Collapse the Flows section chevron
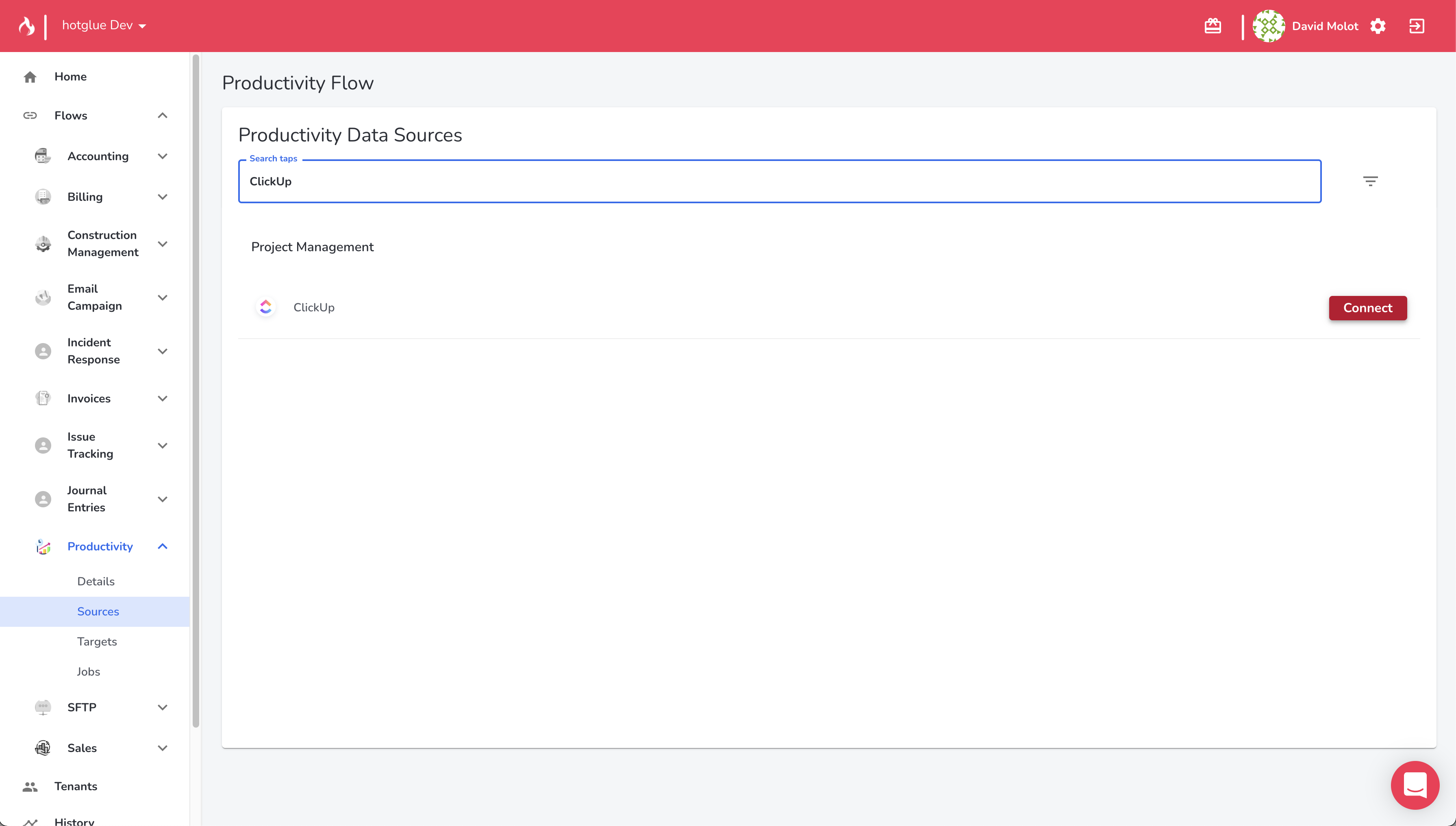Image resolution: width=1456 pixels, height=826 pixels. pyautogui.click(x=162, y=116)
